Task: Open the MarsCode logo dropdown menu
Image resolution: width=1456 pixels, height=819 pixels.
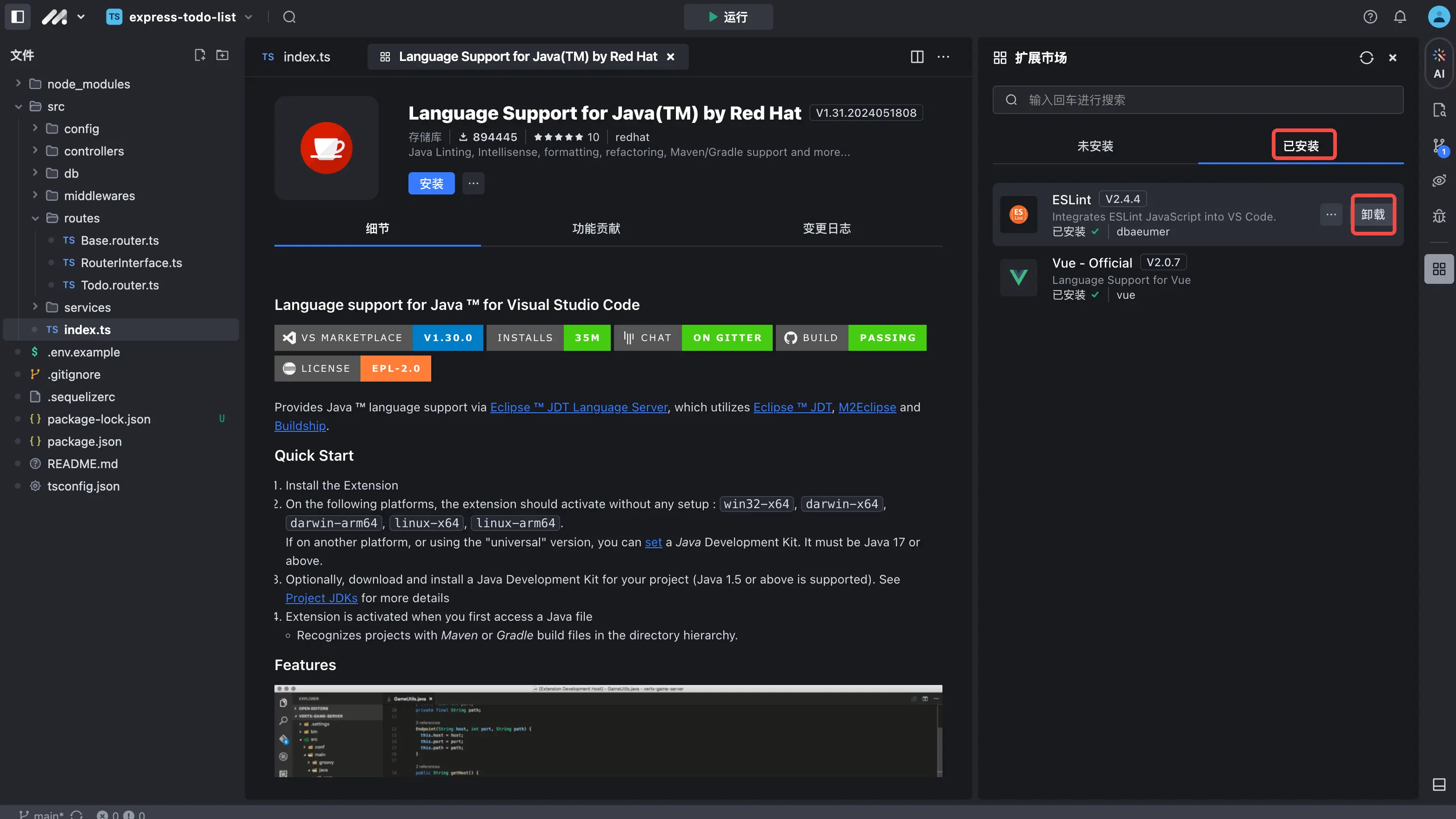Action: (63, 17)
